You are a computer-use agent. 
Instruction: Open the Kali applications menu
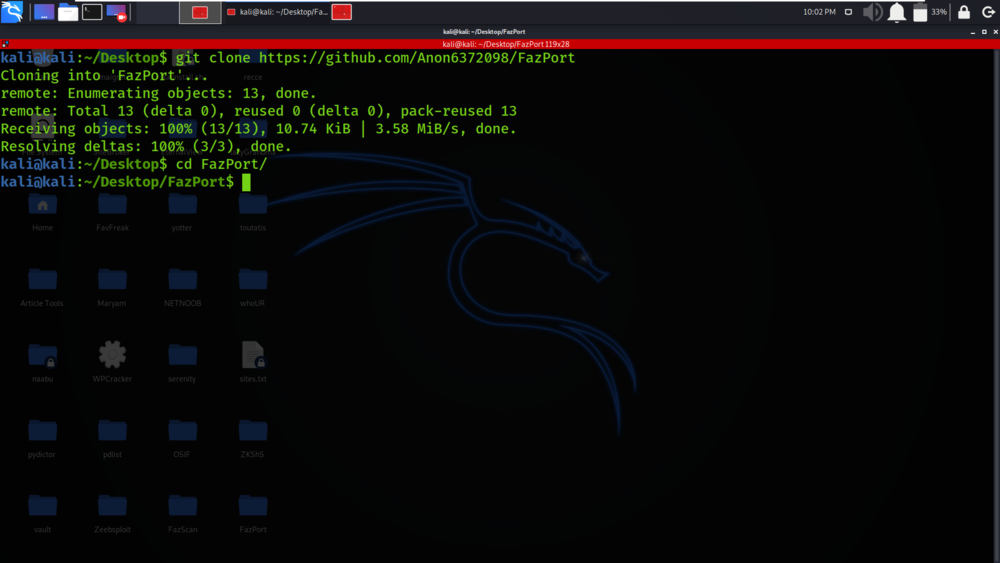(12, 11)
